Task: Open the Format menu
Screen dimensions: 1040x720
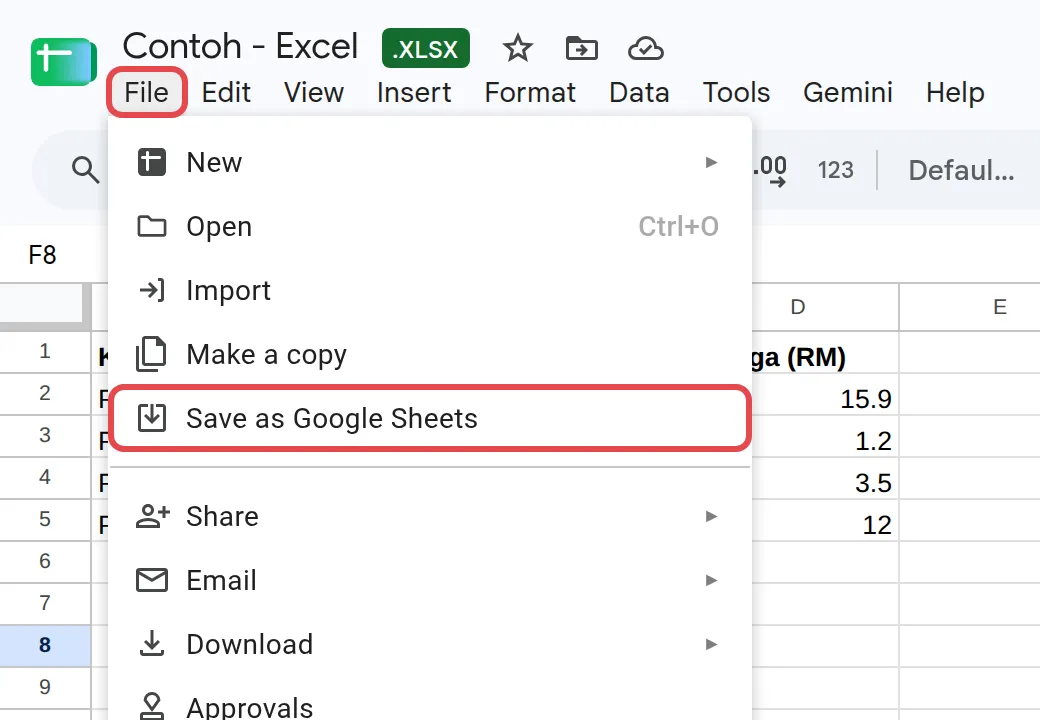Action: 530,93
